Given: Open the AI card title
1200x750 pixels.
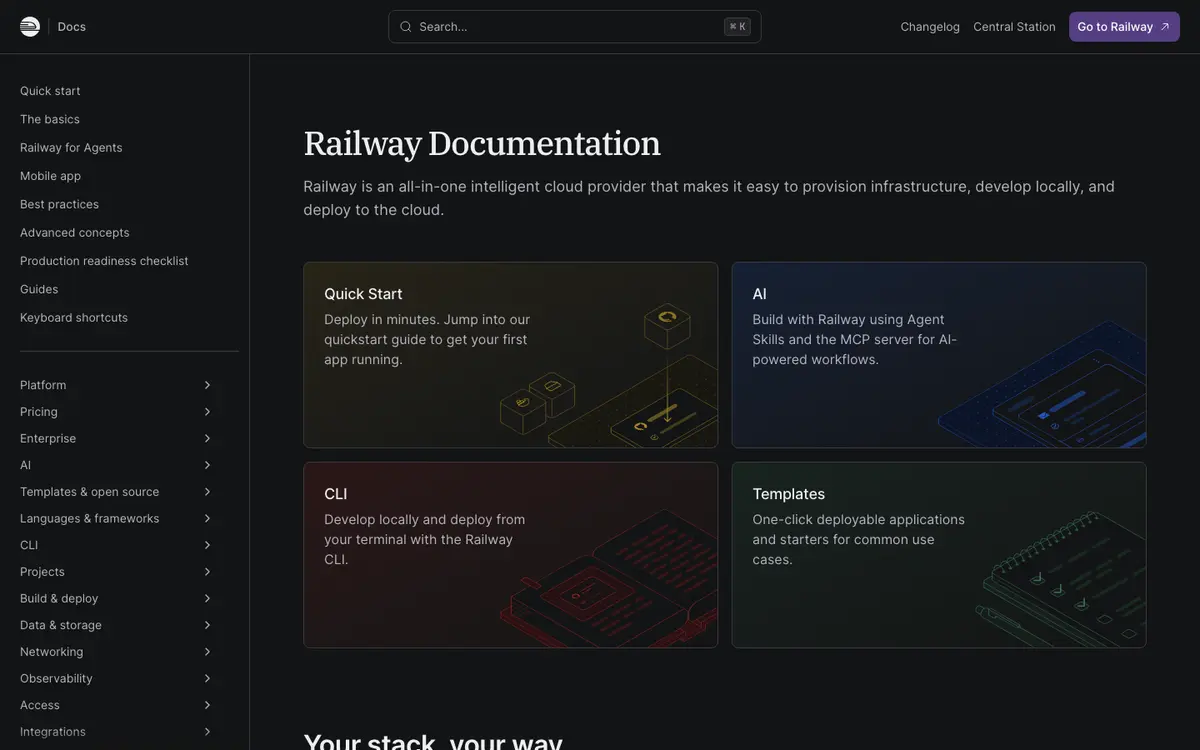Looking at the screenshot, I should tap(760, 294).
